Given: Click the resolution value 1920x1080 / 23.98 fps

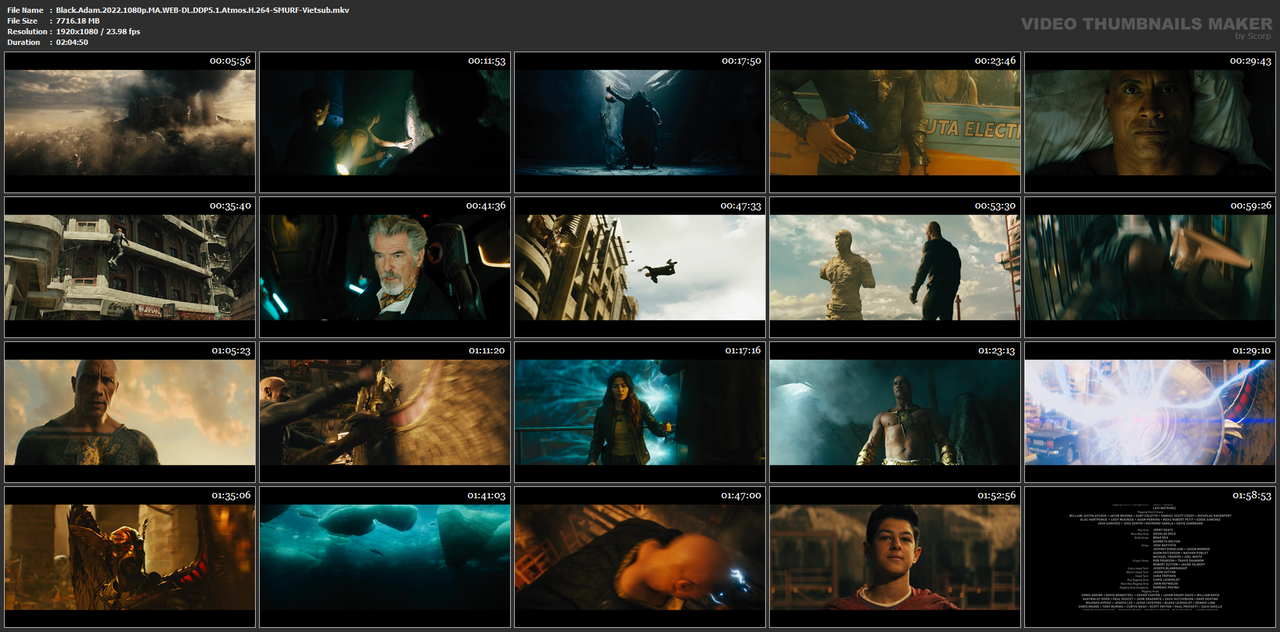Looking at the screenshot, I should [x=98, y=32].
